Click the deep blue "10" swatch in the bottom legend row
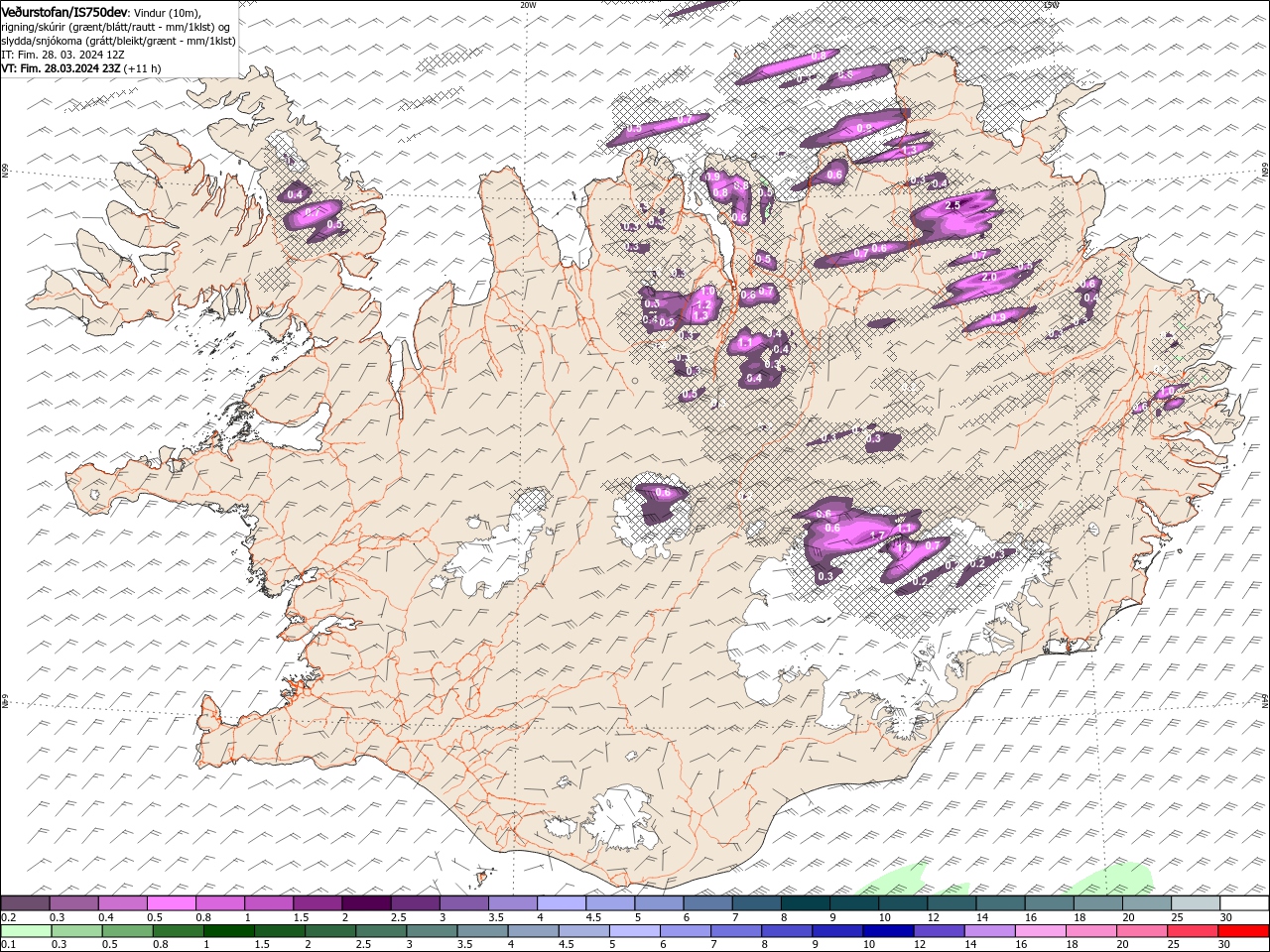Viewport: 1270px width, 952px height. pos(887,931)
